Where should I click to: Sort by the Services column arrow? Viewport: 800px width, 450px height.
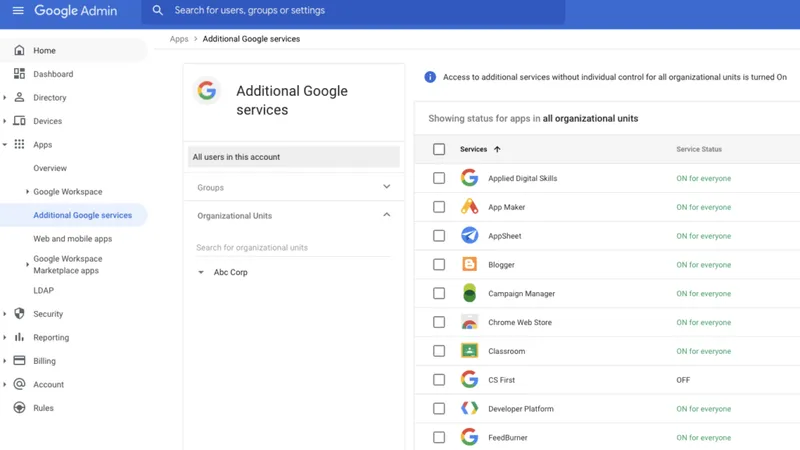[497, 149]
